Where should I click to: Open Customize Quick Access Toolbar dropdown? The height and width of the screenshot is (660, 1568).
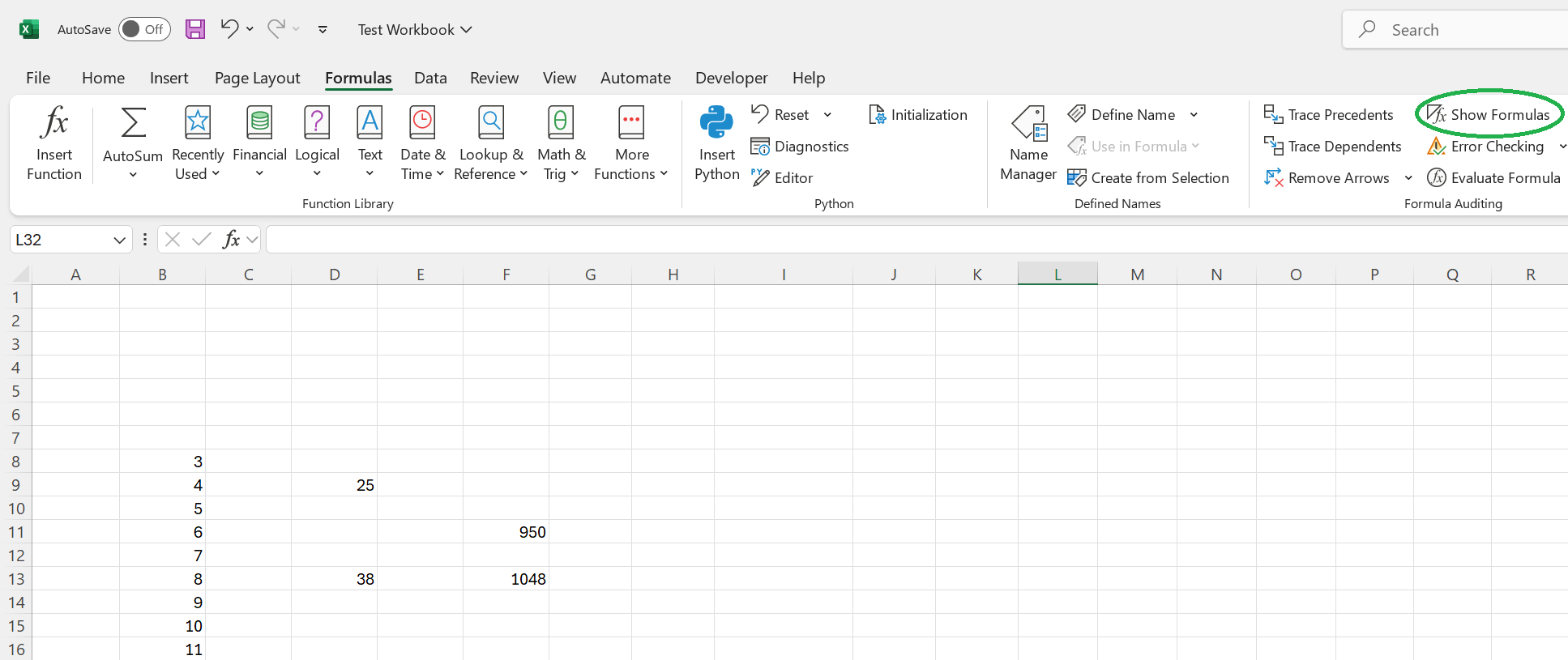coord(323,29)
